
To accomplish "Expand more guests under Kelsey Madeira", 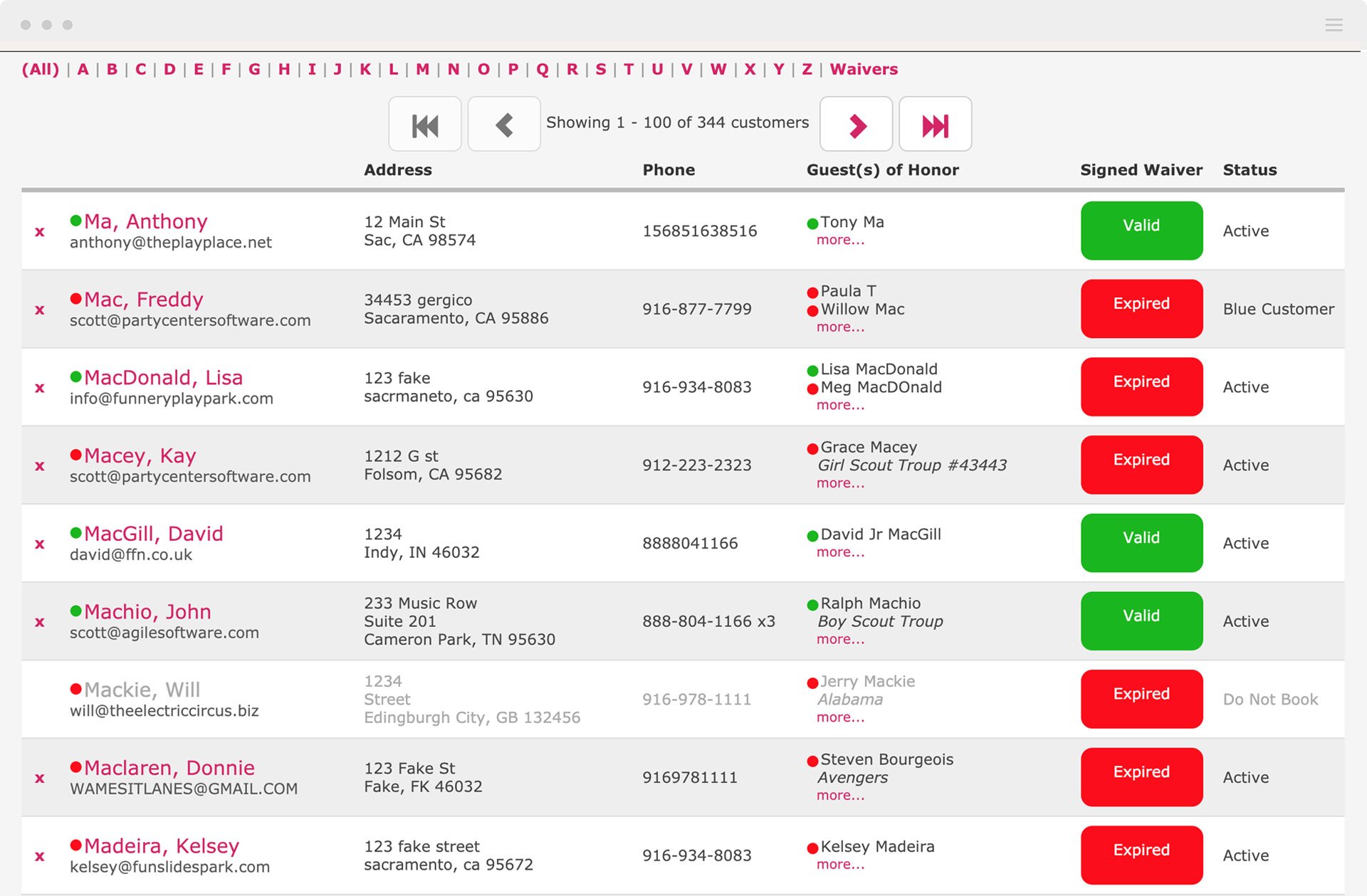I will coord(840,864).
